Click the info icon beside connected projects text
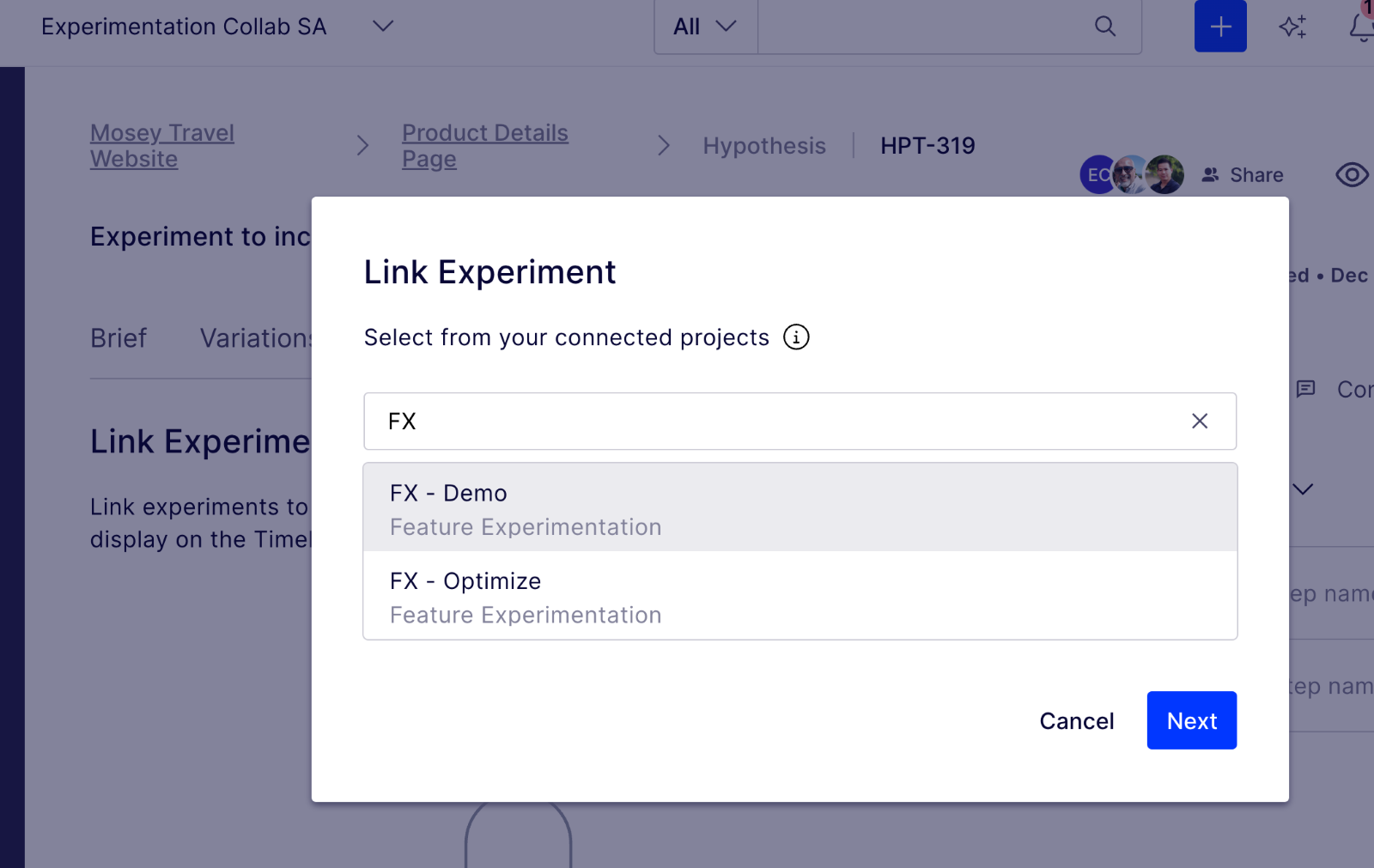The width and height of the screenshot is (1374, 868). click(796, 337)
